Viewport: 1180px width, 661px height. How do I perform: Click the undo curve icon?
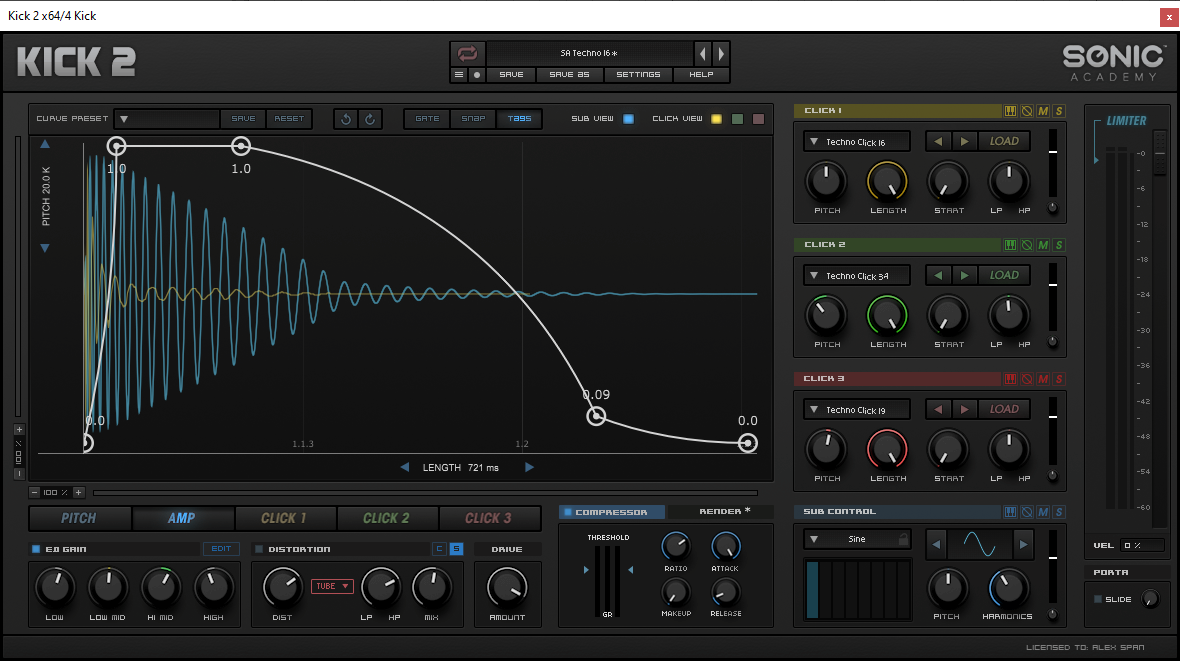click(x=346, y=119)
